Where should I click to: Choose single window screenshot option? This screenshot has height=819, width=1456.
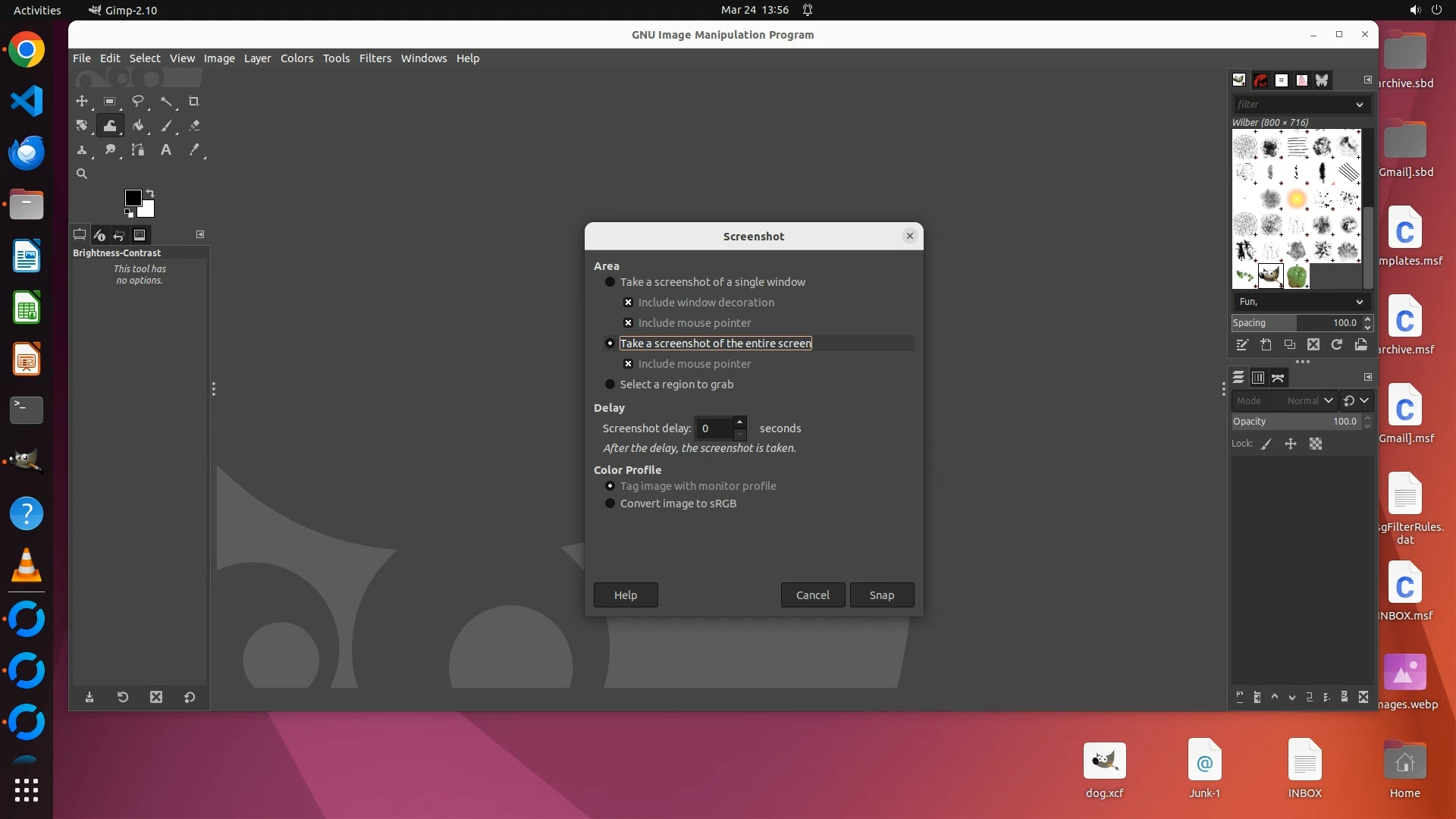(610, 282)
